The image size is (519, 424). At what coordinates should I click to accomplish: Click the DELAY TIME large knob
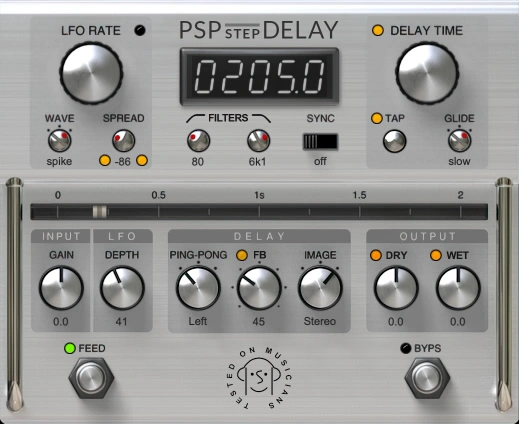427,73
